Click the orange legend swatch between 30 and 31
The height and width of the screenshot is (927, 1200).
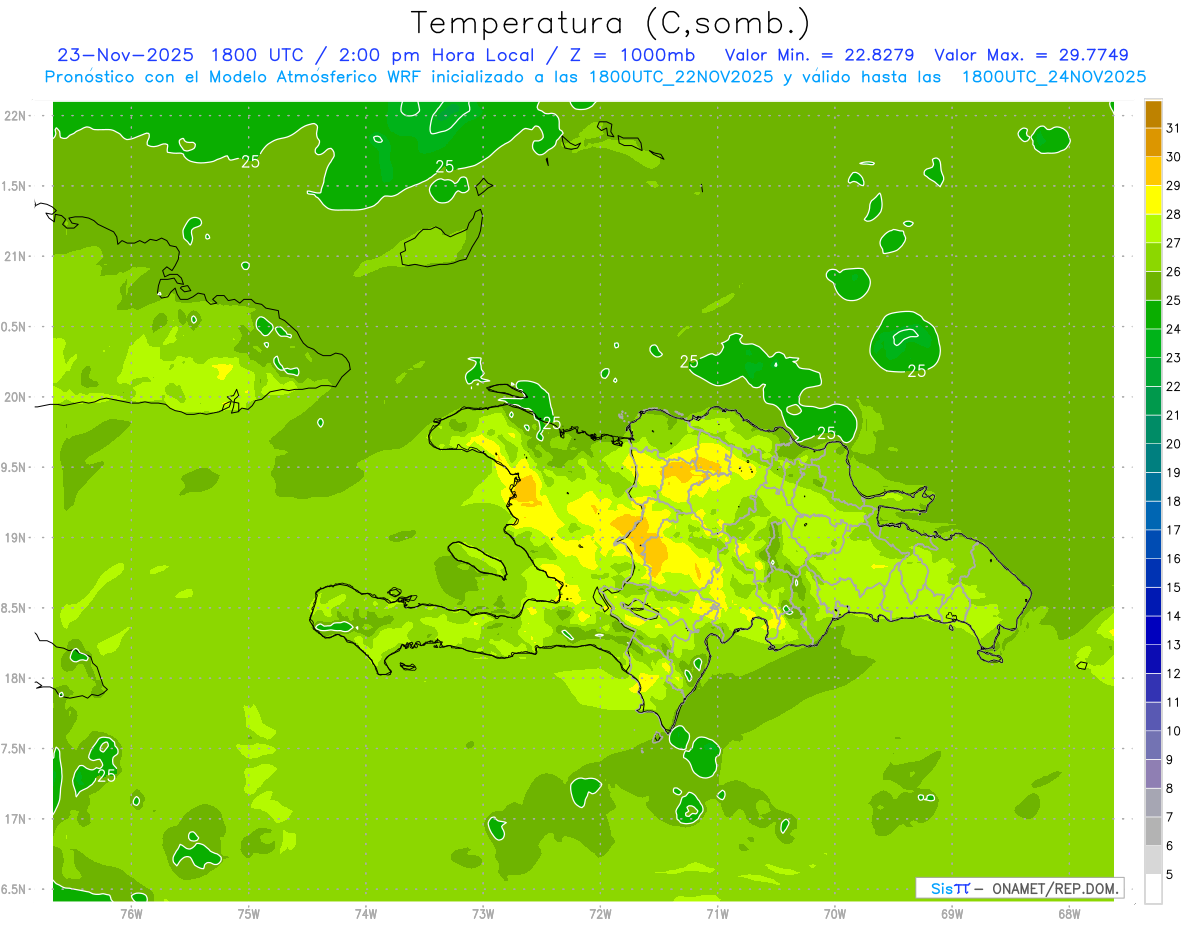pos(1153,143)
